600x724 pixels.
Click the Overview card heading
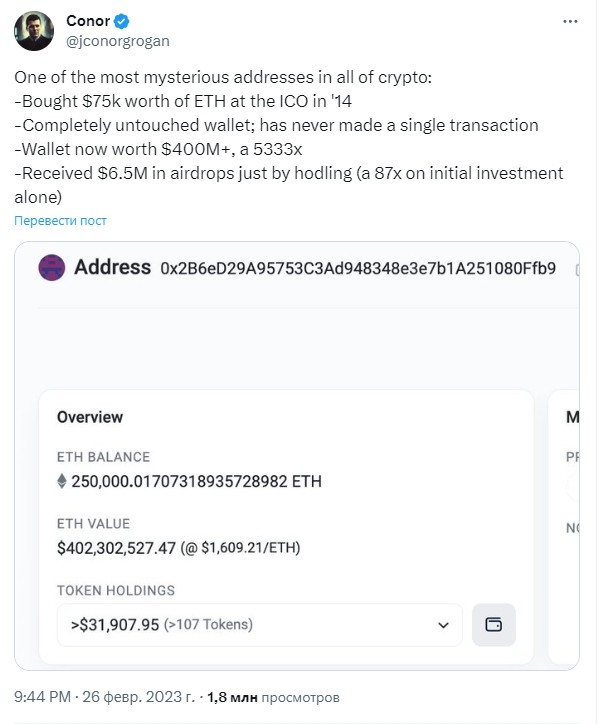pyautogui.click(x=90, y=417)
